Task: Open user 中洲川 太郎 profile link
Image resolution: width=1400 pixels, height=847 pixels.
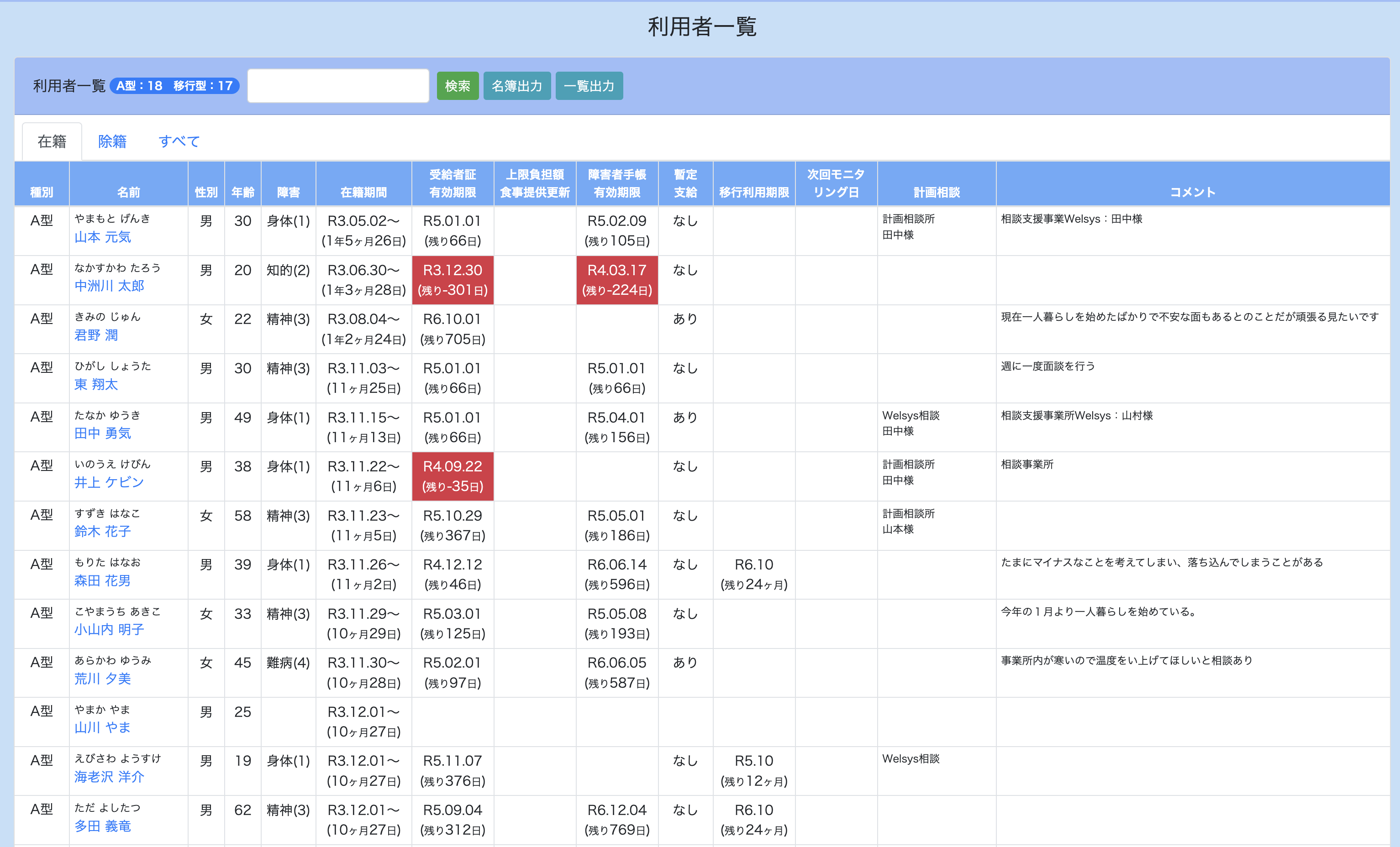Action: pyautogui.click(x=109, y=286)
